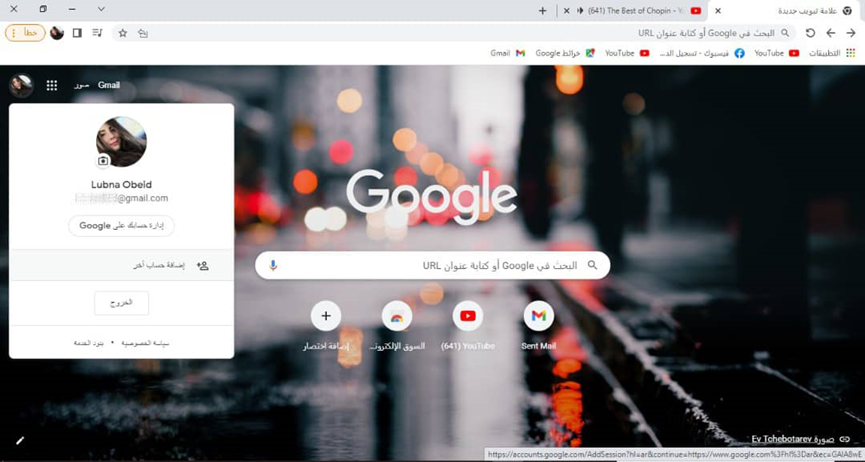
Task: Close the current new tab
Action: tap(718, 10)
